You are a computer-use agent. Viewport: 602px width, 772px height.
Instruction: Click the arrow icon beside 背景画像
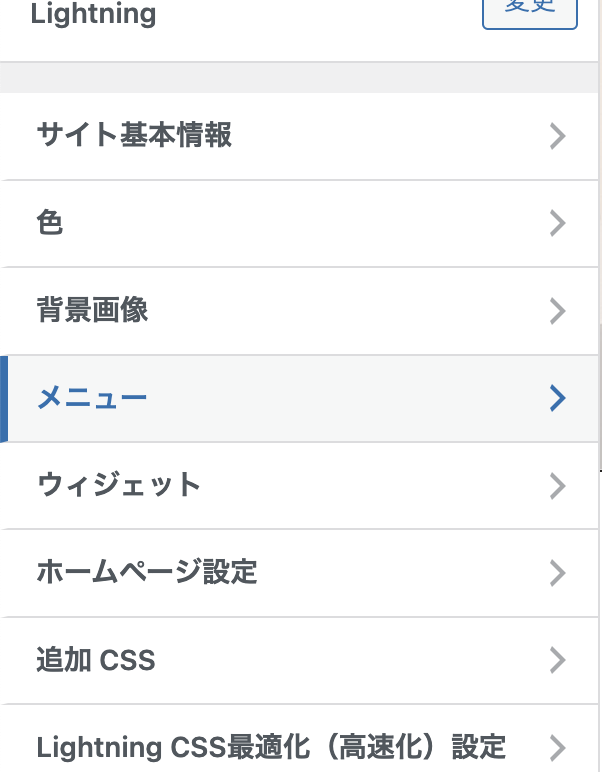point(558,311)
